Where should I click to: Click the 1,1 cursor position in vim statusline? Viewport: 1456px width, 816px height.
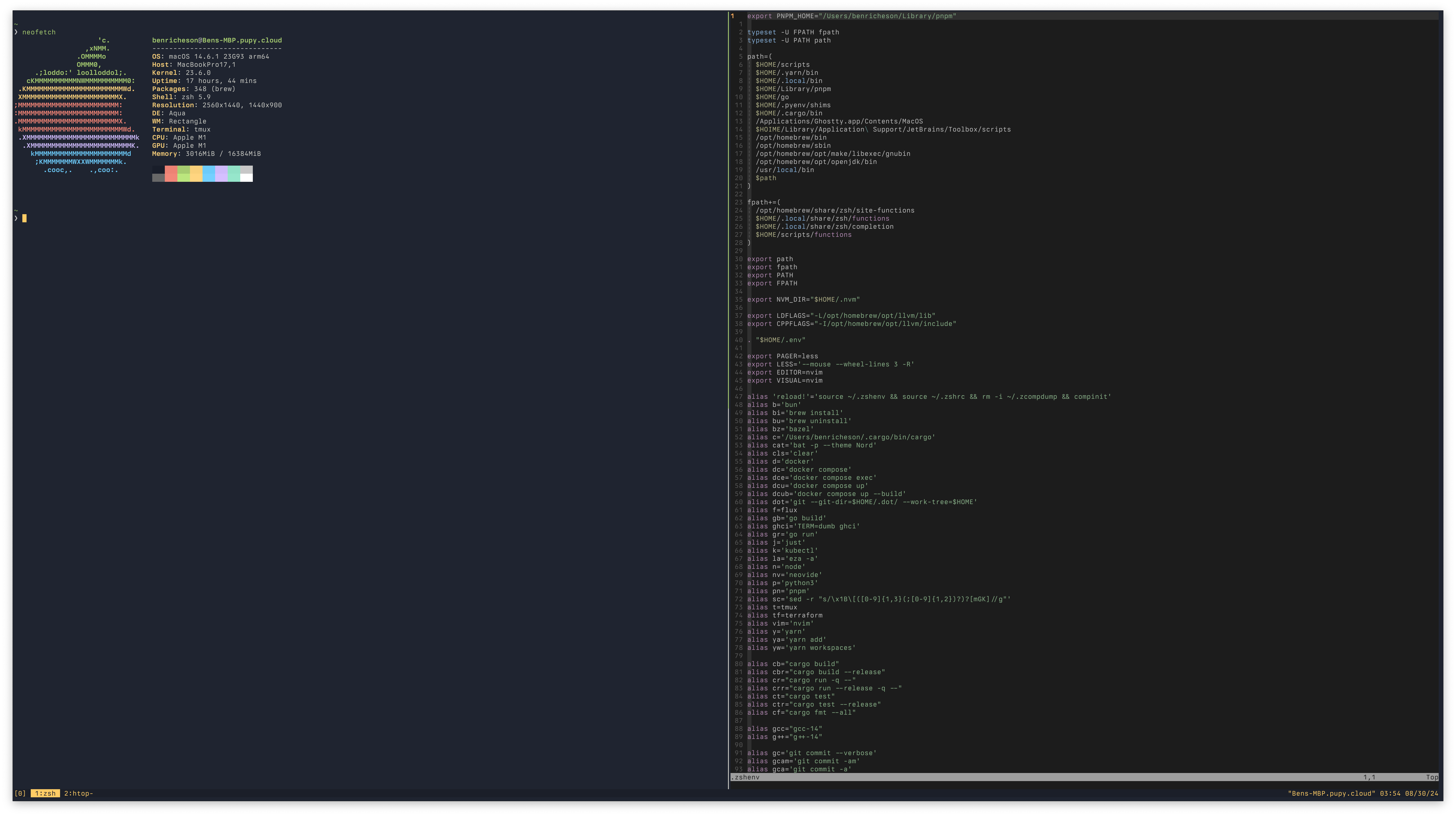(x=1369, y=777)
